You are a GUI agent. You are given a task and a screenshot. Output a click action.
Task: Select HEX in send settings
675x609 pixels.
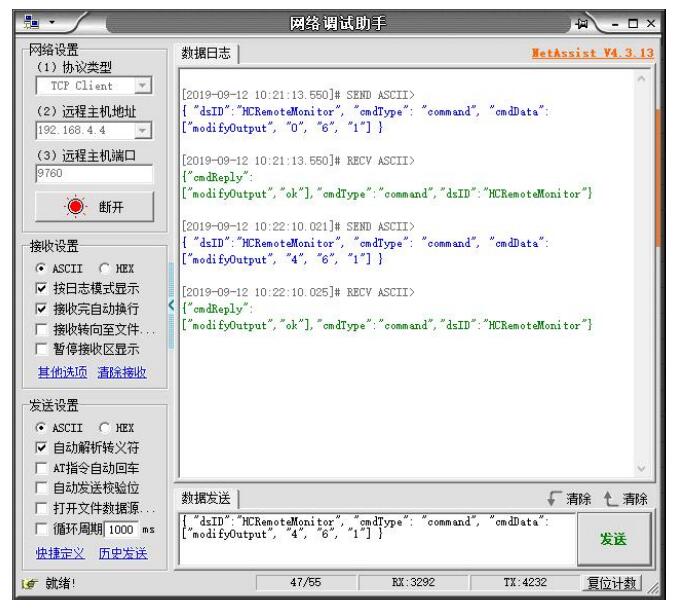117,428
